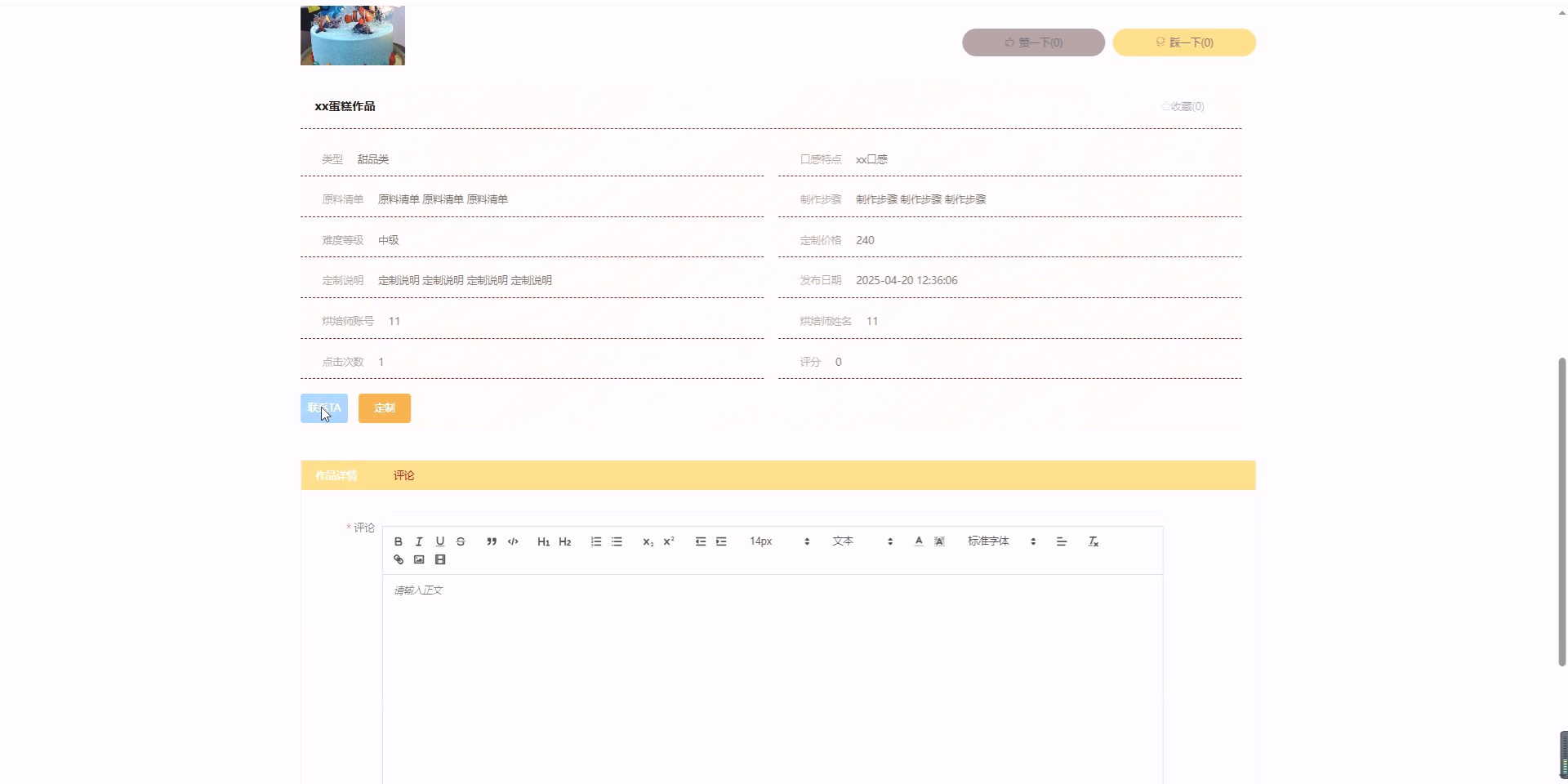The image size is (1568, 784).
Task: Insert a blockquote
Action: click(x=492, y=541)
